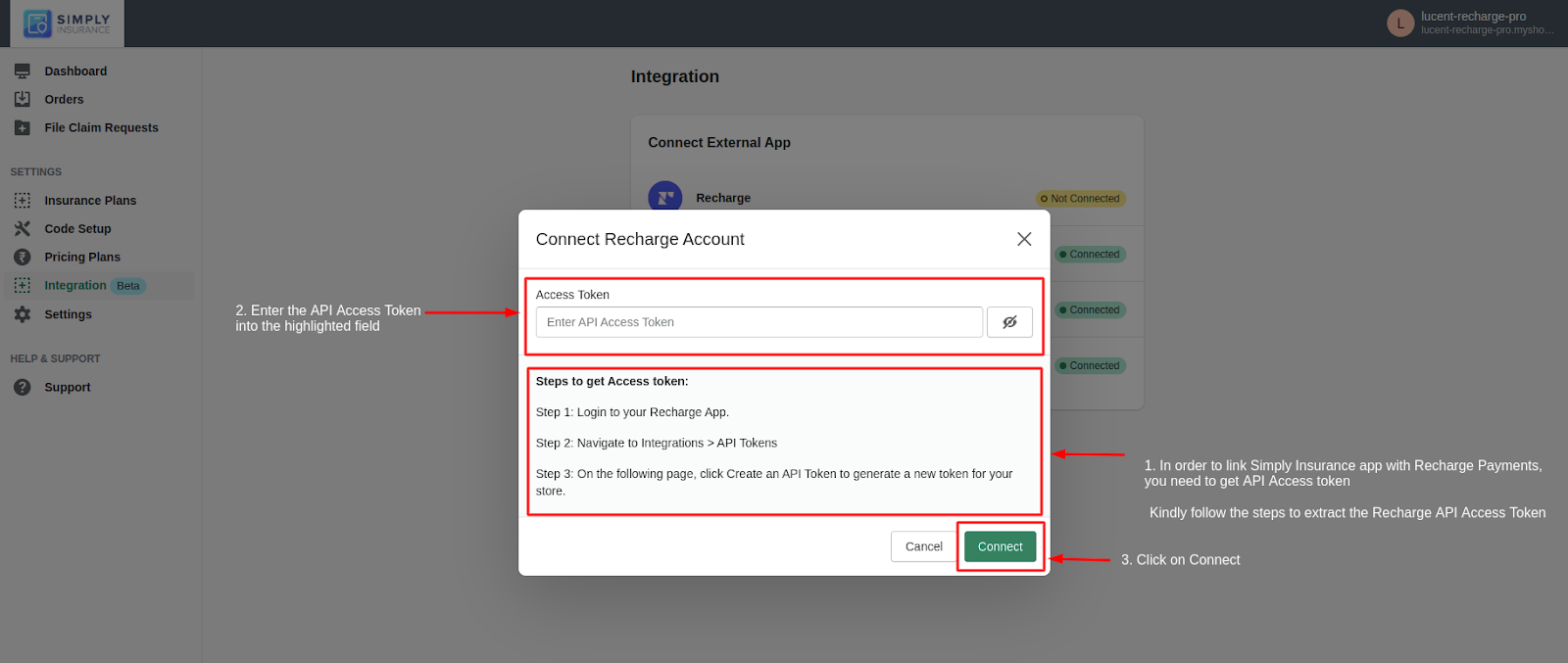Click the Insurance Plans sidebar icon
This screenshot has height=663, width=1568.
tap(23, 200)
